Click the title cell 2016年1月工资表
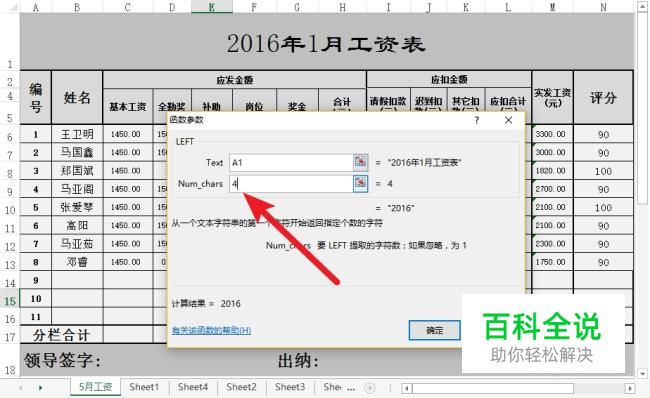This screenshot has height=398, width=650. [x=326, y=43]
